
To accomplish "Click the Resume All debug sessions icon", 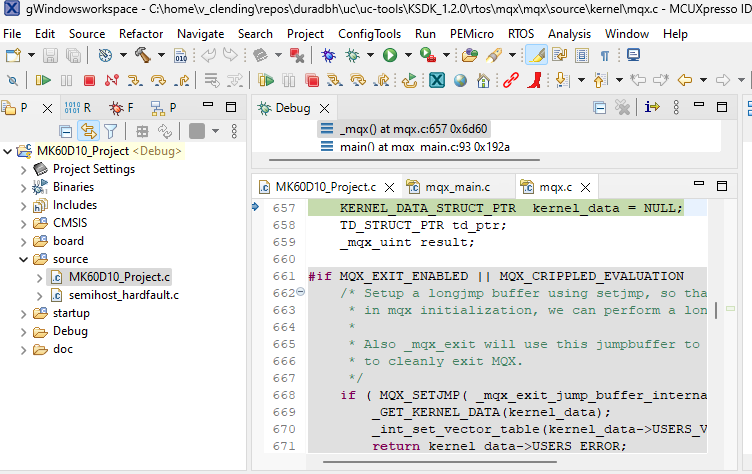I will coord(265,80).
